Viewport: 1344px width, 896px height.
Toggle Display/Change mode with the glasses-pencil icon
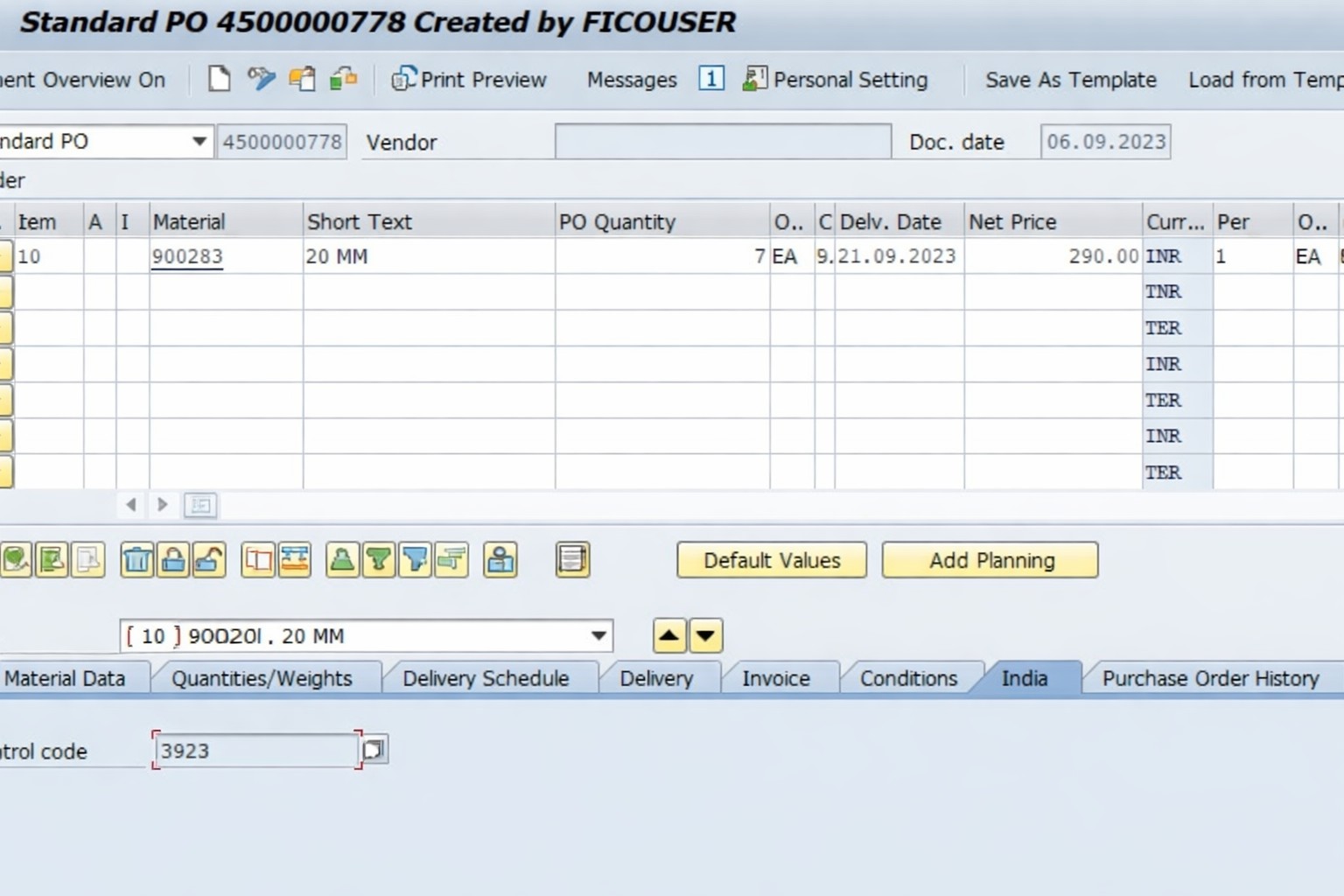pyautogui.click(x=261, y=79)
